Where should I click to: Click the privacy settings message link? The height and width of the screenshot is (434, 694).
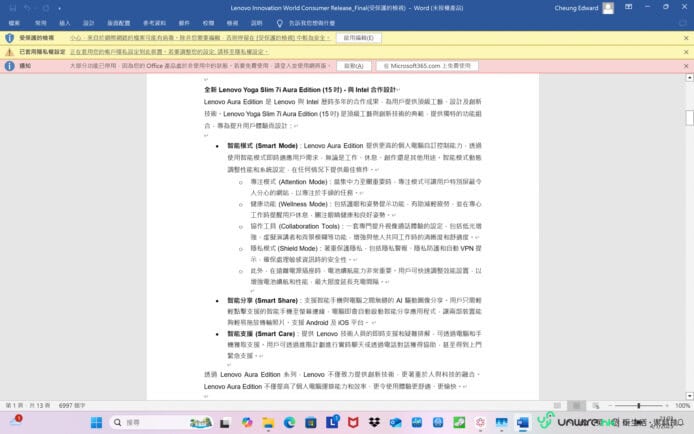(169, 52)
